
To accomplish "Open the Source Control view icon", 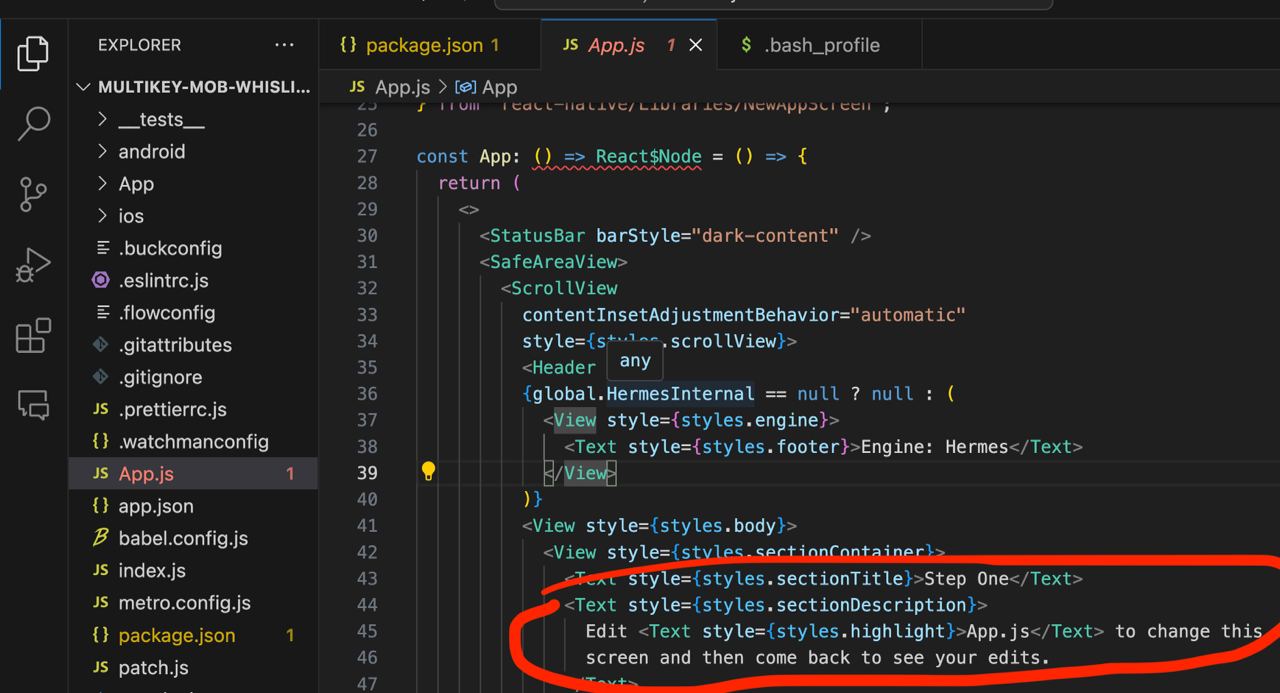I will (33, 194).
